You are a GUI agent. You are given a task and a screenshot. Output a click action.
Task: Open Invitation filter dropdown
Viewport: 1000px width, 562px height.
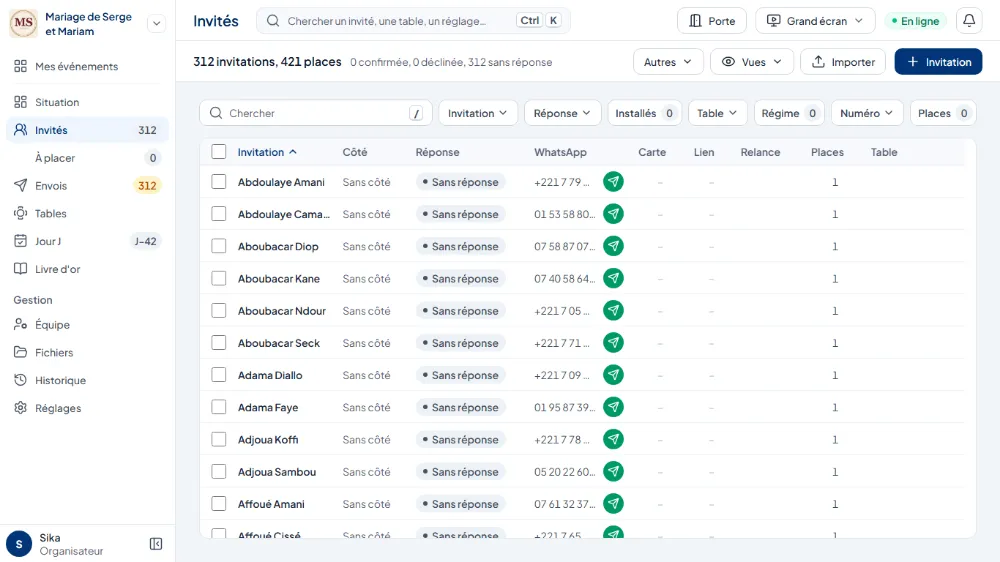click(477, 113)
